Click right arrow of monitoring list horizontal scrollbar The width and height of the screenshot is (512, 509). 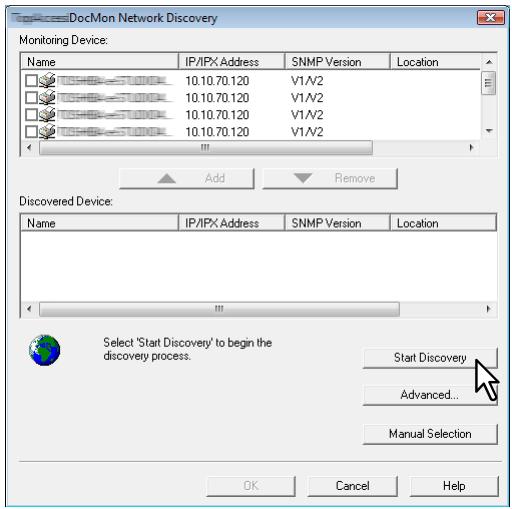471,147
